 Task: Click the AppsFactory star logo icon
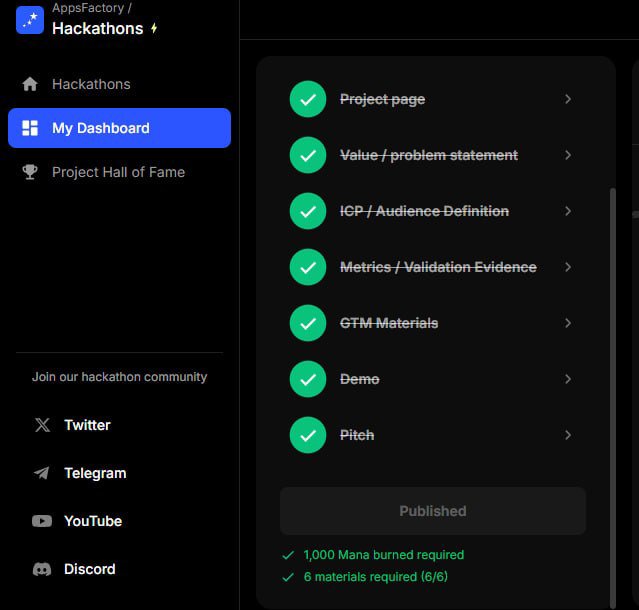click(x=30, y=20)
